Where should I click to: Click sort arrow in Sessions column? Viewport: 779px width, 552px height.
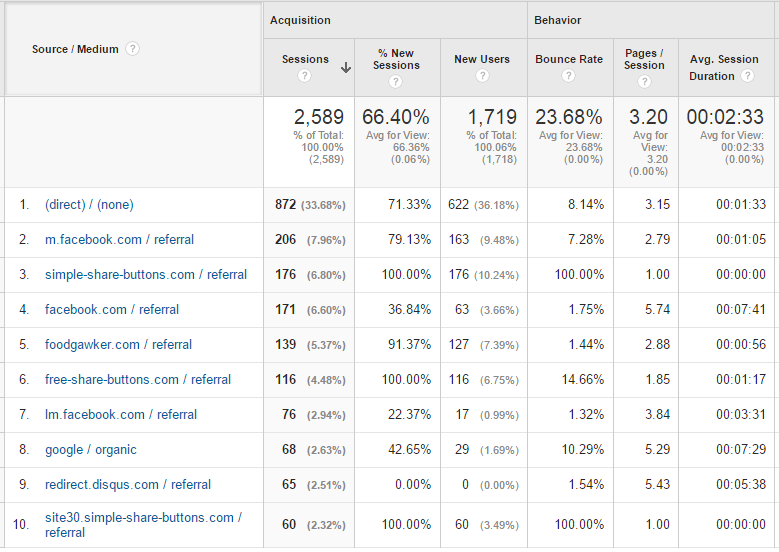(x=346, y=68)
